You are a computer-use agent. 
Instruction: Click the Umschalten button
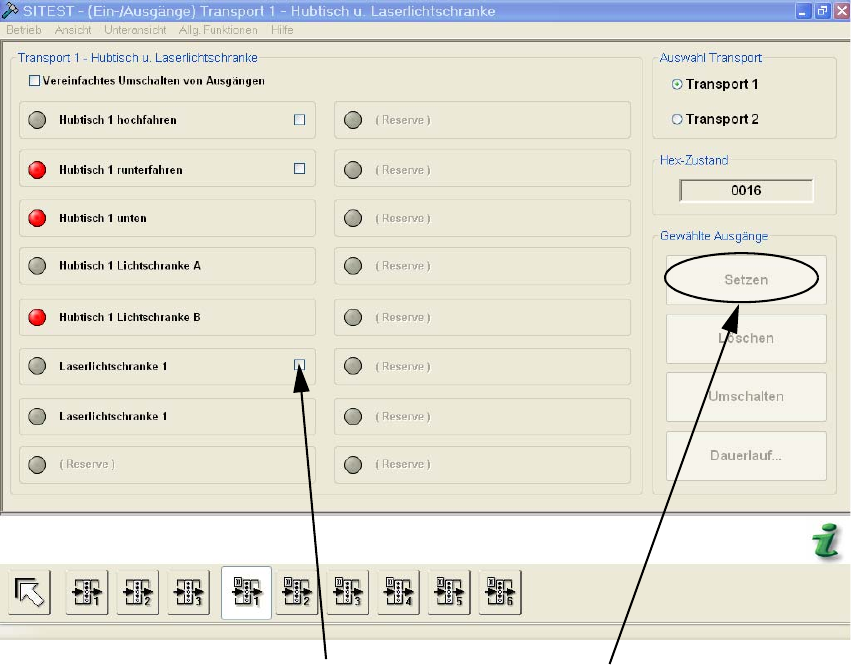point(746,397)
